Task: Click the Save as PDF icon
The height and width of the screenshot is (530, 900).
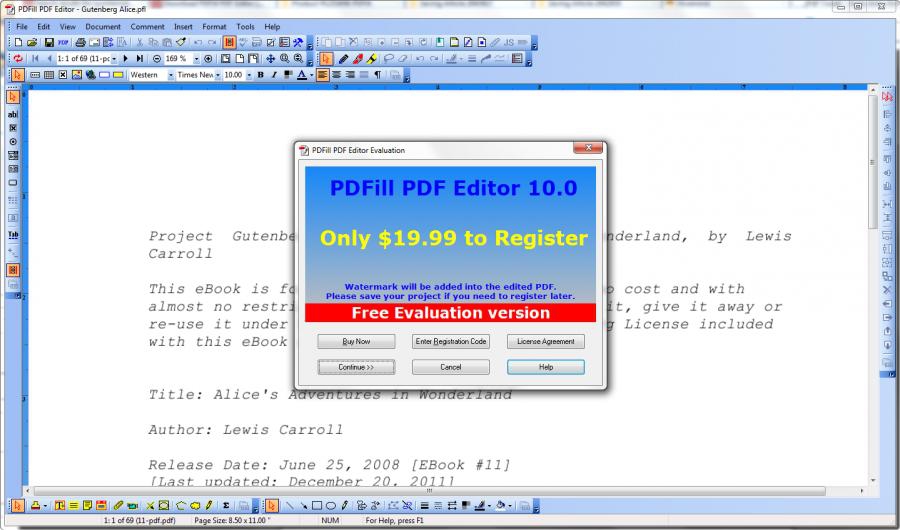Action: (63, 42)
